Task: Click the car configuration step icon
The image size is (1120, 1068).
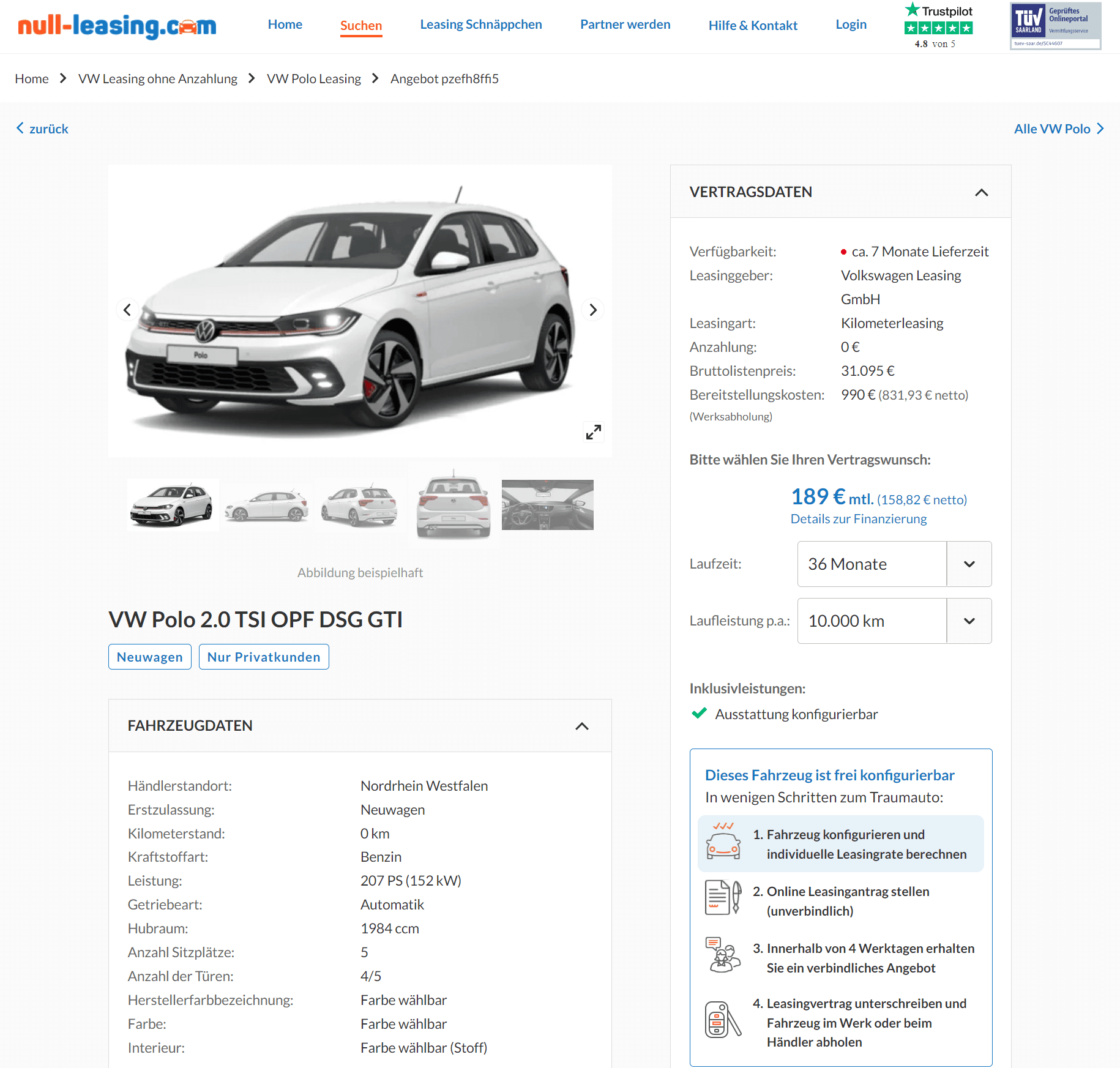Action: point(723,842)
